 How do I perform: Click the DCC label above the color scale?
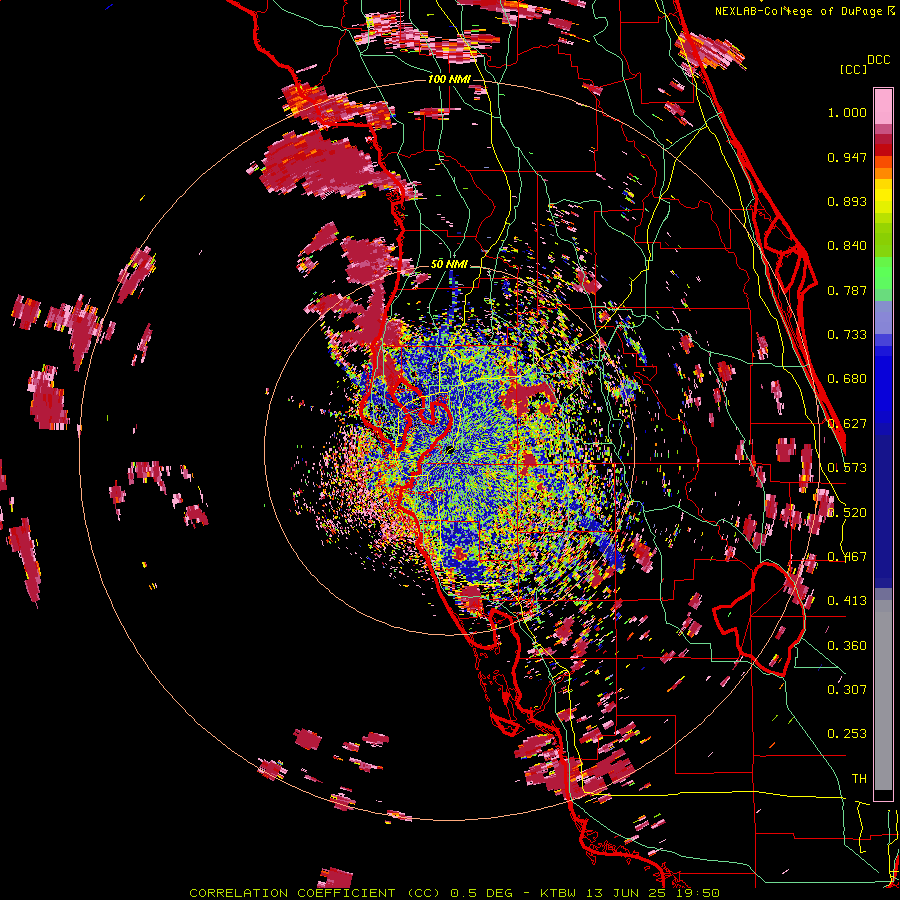pyautogui.click(x=878, y=60)
